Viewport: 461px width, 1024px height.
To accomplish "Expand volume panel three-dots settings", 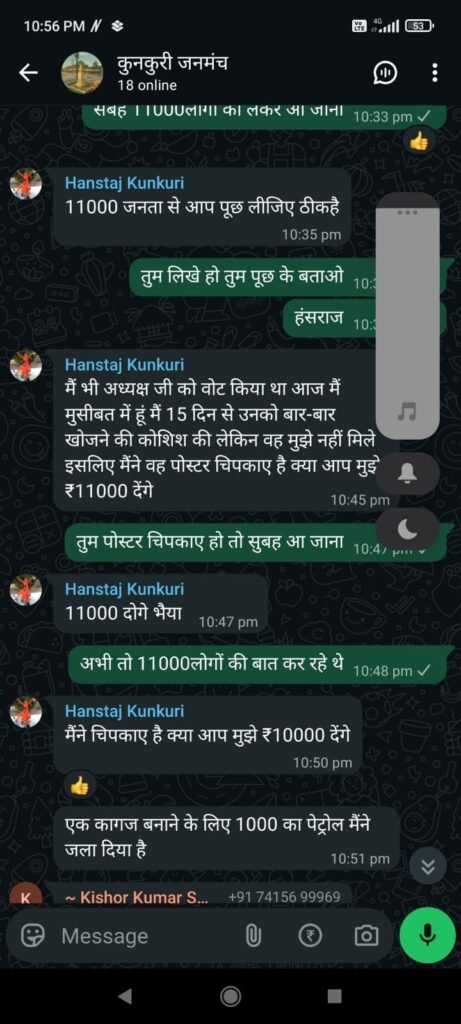I will [408, 212].
